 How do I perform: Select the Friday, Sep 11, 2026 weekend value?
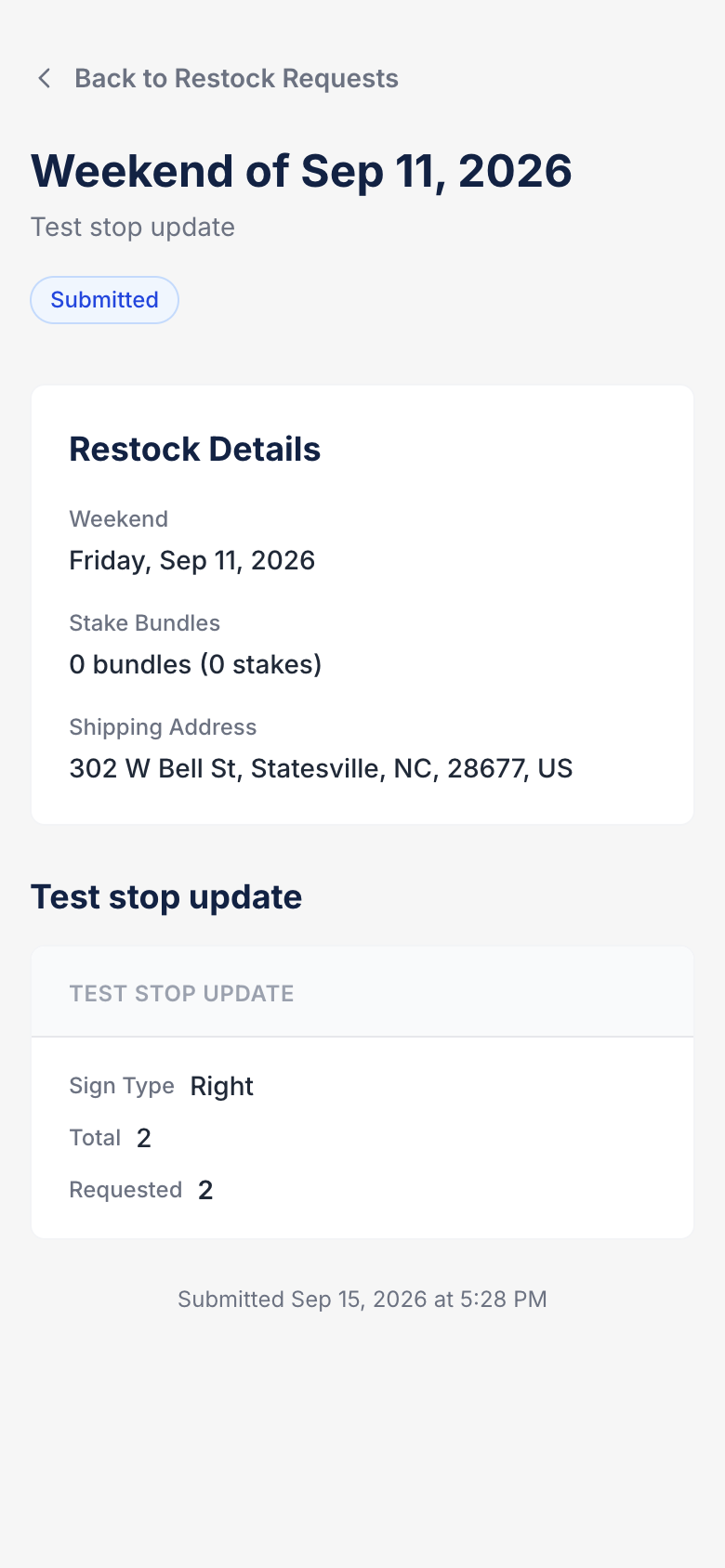tap(192, 561)
